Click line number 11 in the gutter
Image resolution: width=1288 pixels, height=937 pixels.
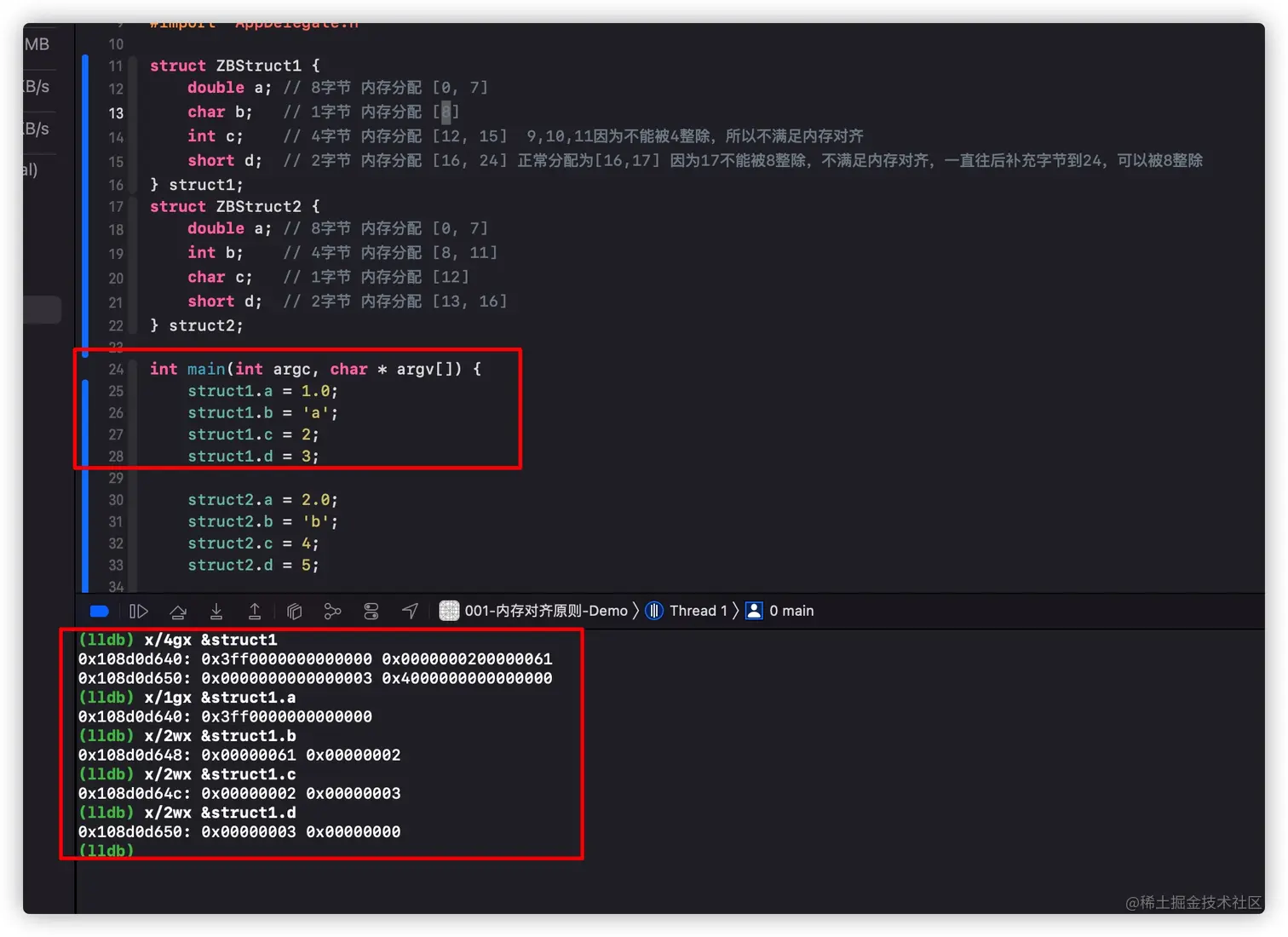[116, 66]
